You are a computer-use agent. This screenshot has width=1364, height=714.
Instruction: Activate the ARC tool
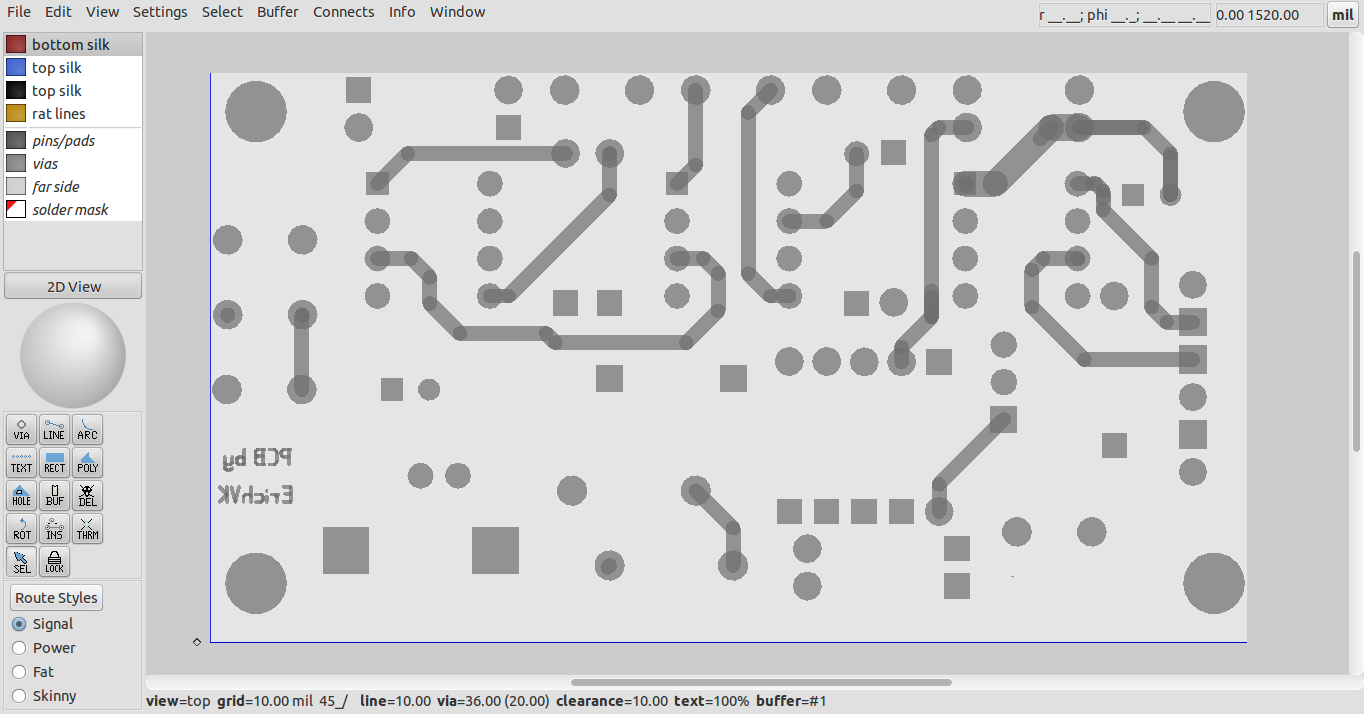tap(87, 429)
